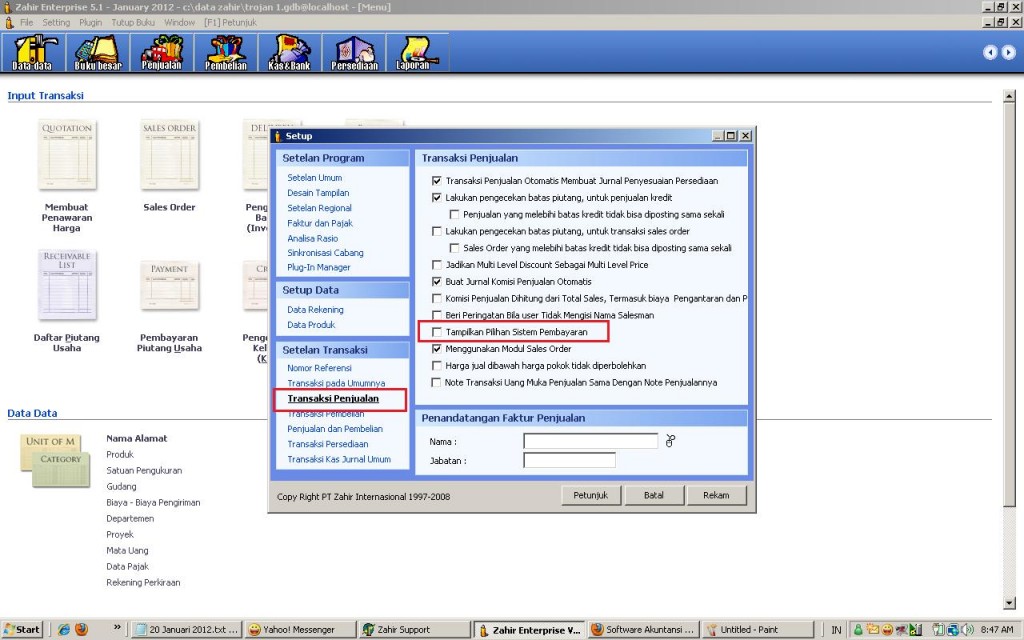Click the main window scroll down arrow
1024x640 pixels.
[1010, 603]
